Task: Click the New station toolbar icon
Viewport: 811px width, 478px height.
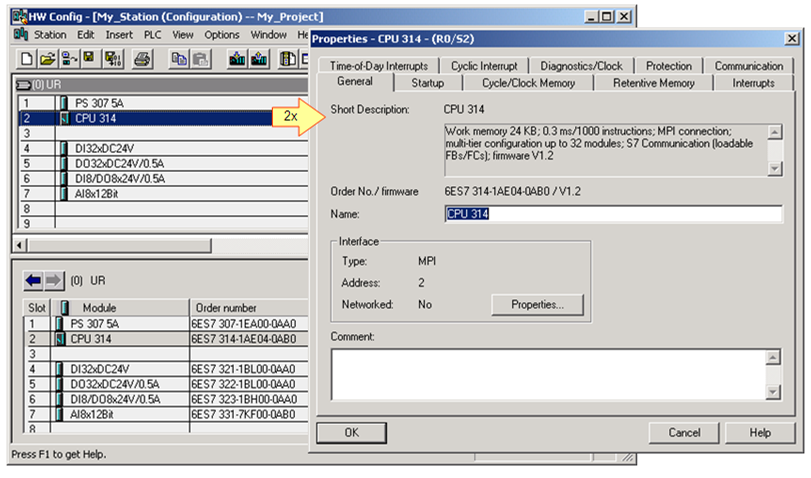Action: [26, 59]
